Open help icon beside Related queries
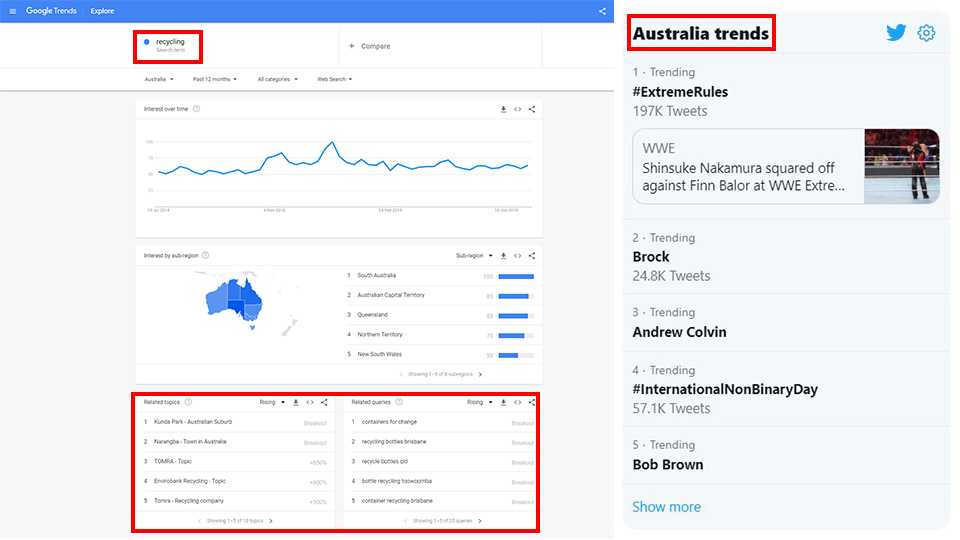 click(399, 402)
